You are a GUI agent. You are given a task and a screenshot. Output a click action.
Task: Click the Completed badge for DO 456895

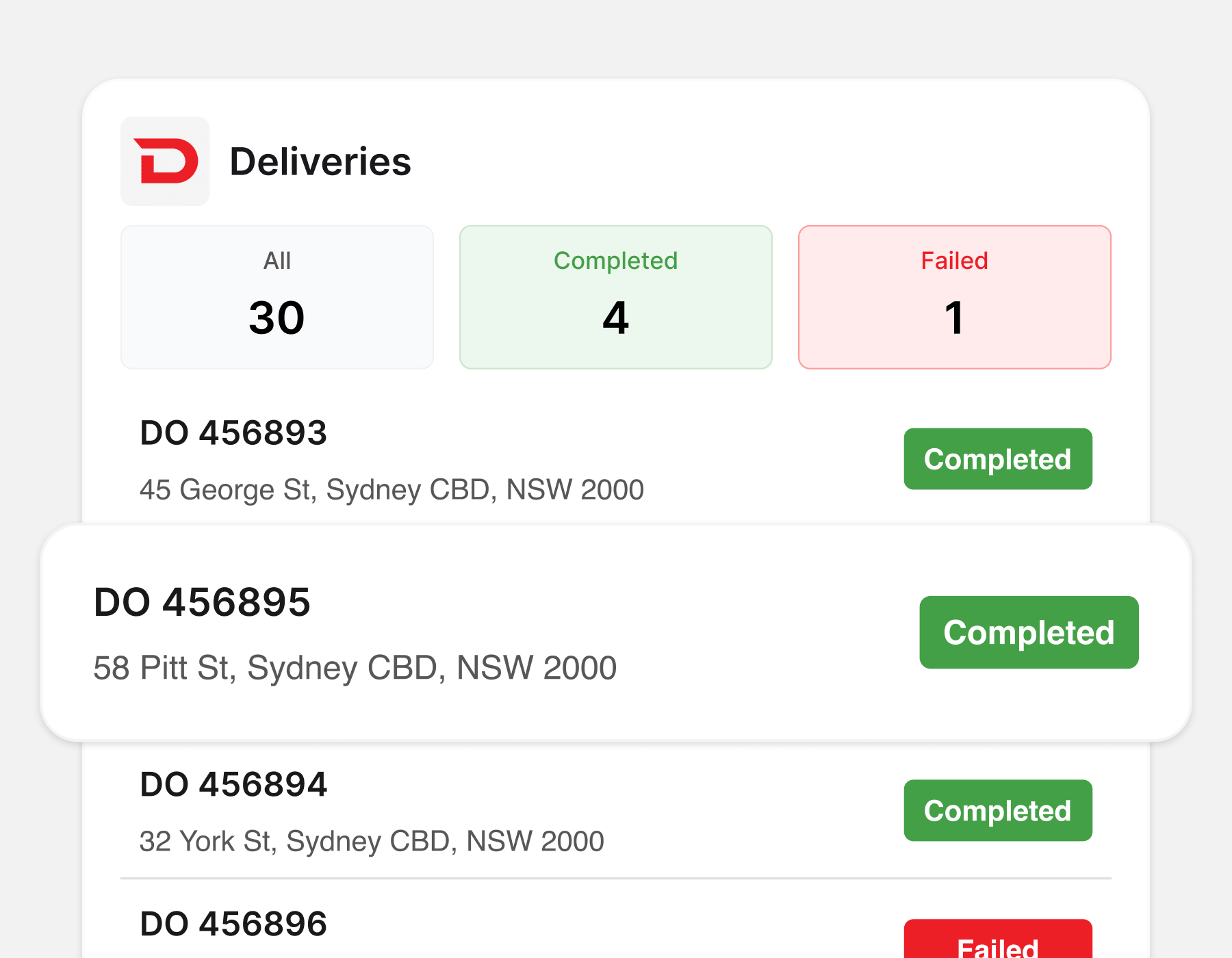[1029, 632]
